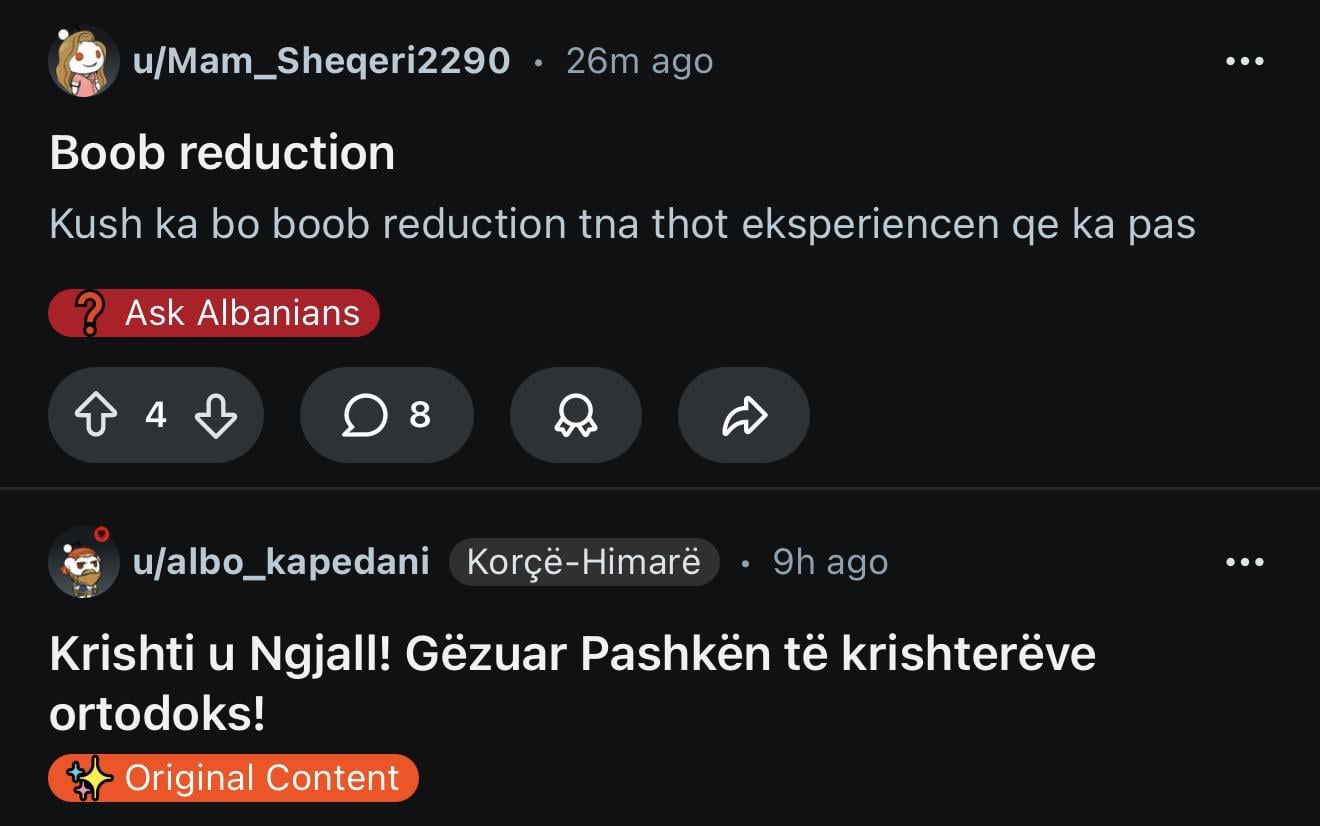Viewport: 1320px width, 826px height.
Task: Give an award using the ribbon icon
Action: (x=575, y=415)
